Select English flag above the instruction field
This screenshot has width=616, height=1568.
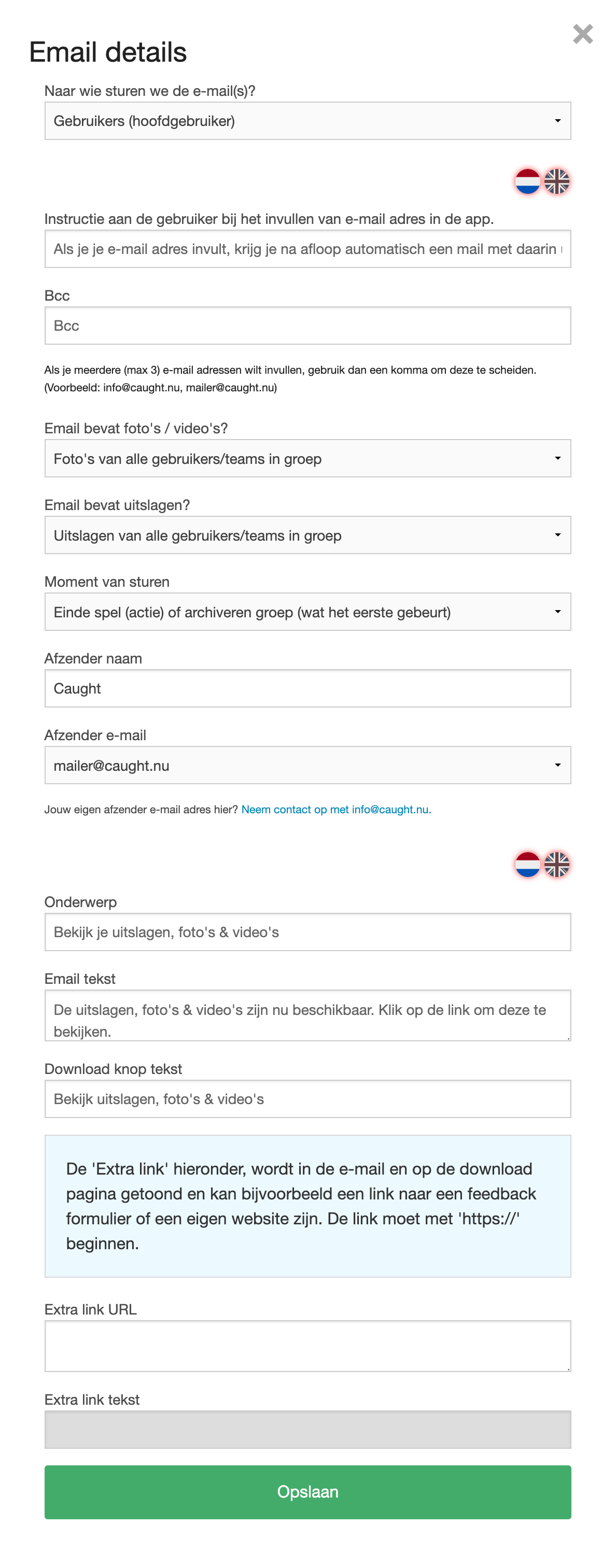[x=556, y=181]
